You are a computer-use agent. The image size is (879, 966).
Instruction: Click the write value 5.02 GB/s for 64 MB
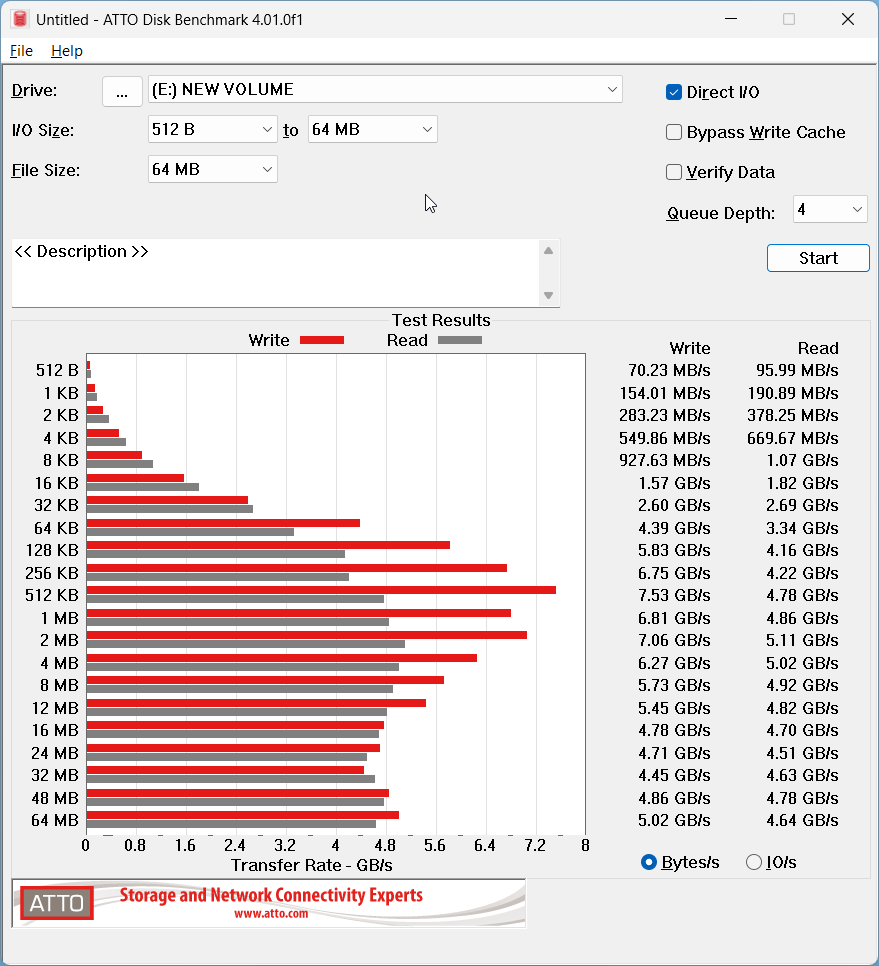(x=674, y=821)
